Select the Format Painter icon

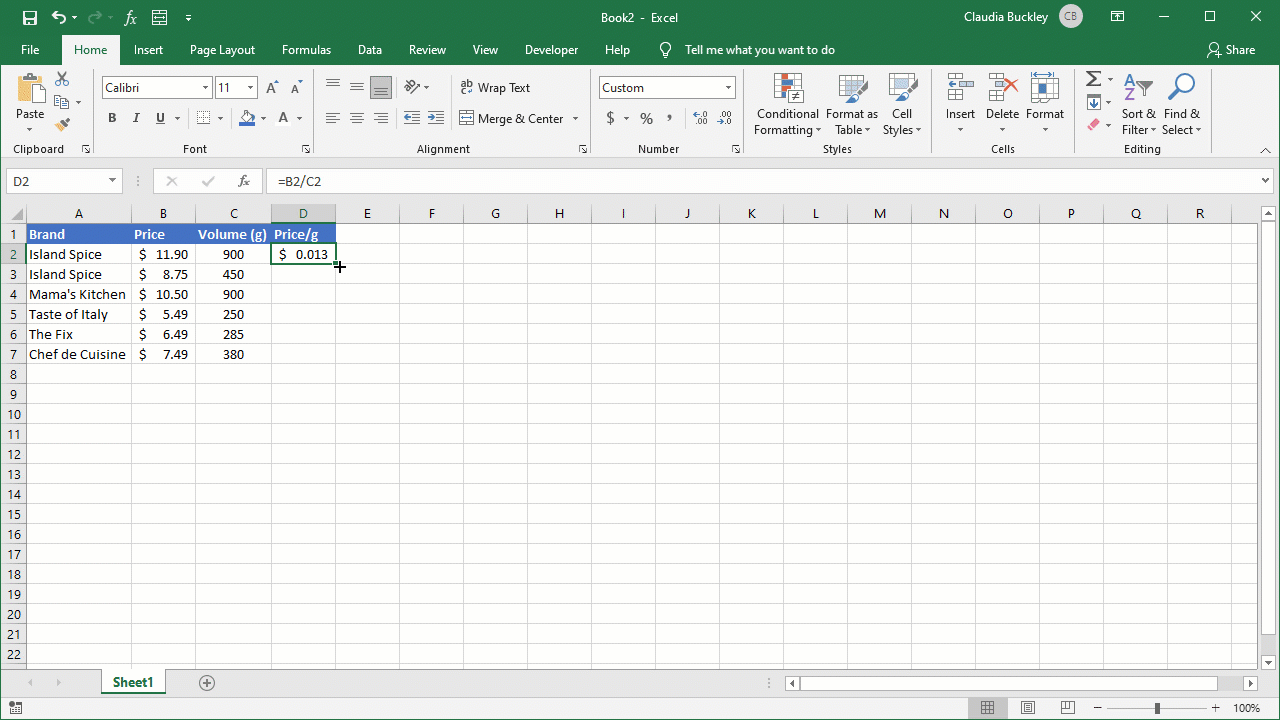pos(60,123)
